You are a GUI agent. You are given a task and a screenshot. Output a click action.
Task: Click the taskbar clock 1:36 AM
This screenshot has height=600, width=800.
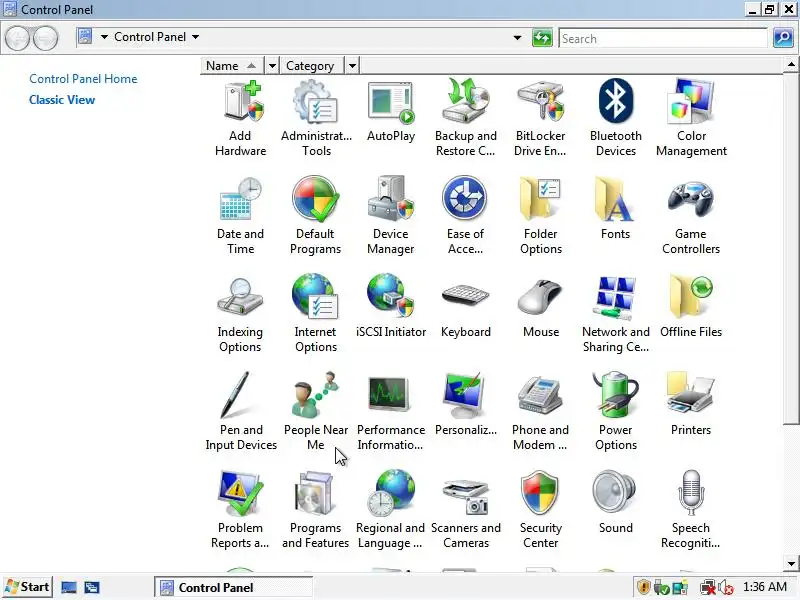pos(765,587)
